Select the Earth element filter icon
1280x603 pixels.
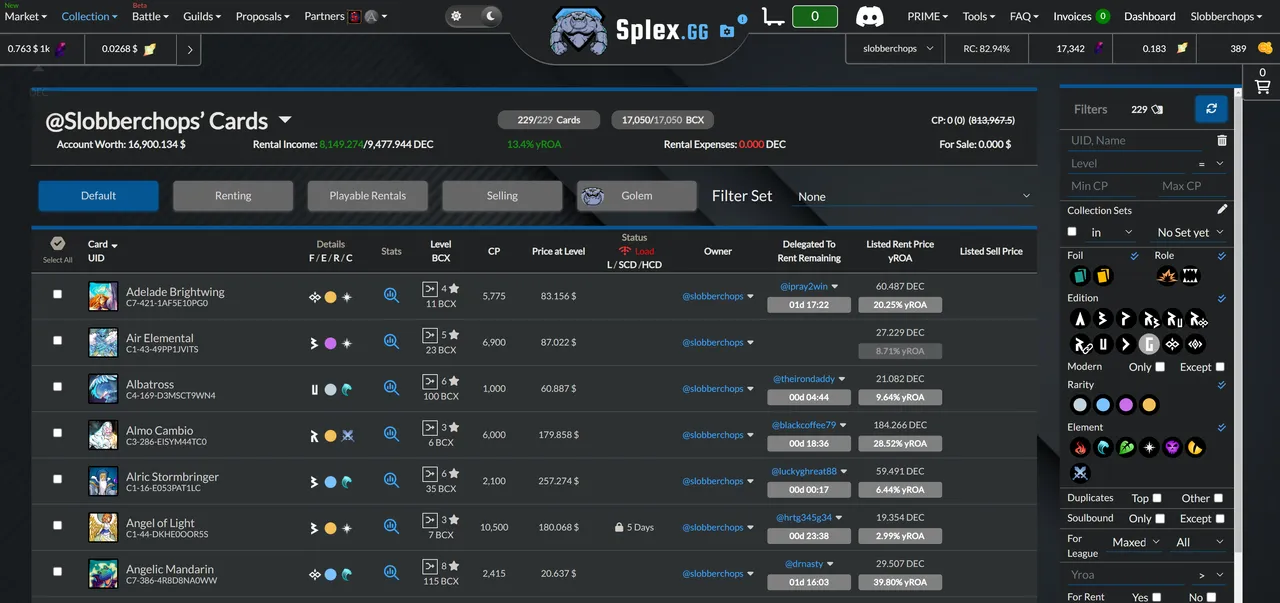[1126, 447]
